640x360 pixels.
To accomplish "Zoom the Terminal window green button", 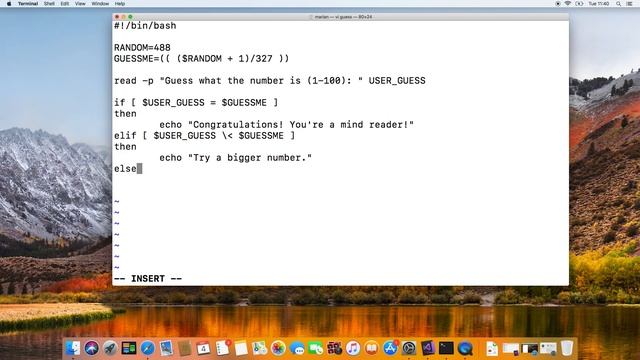I will pyautogui.click(x=130, y=17).
